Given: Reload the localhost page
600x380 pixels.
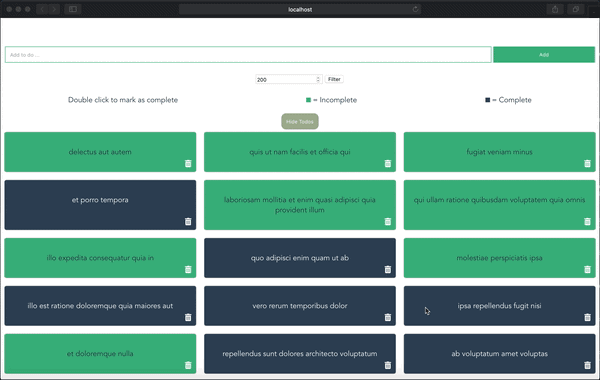Looking at the screenshot, I should click(x=415, y=9).
